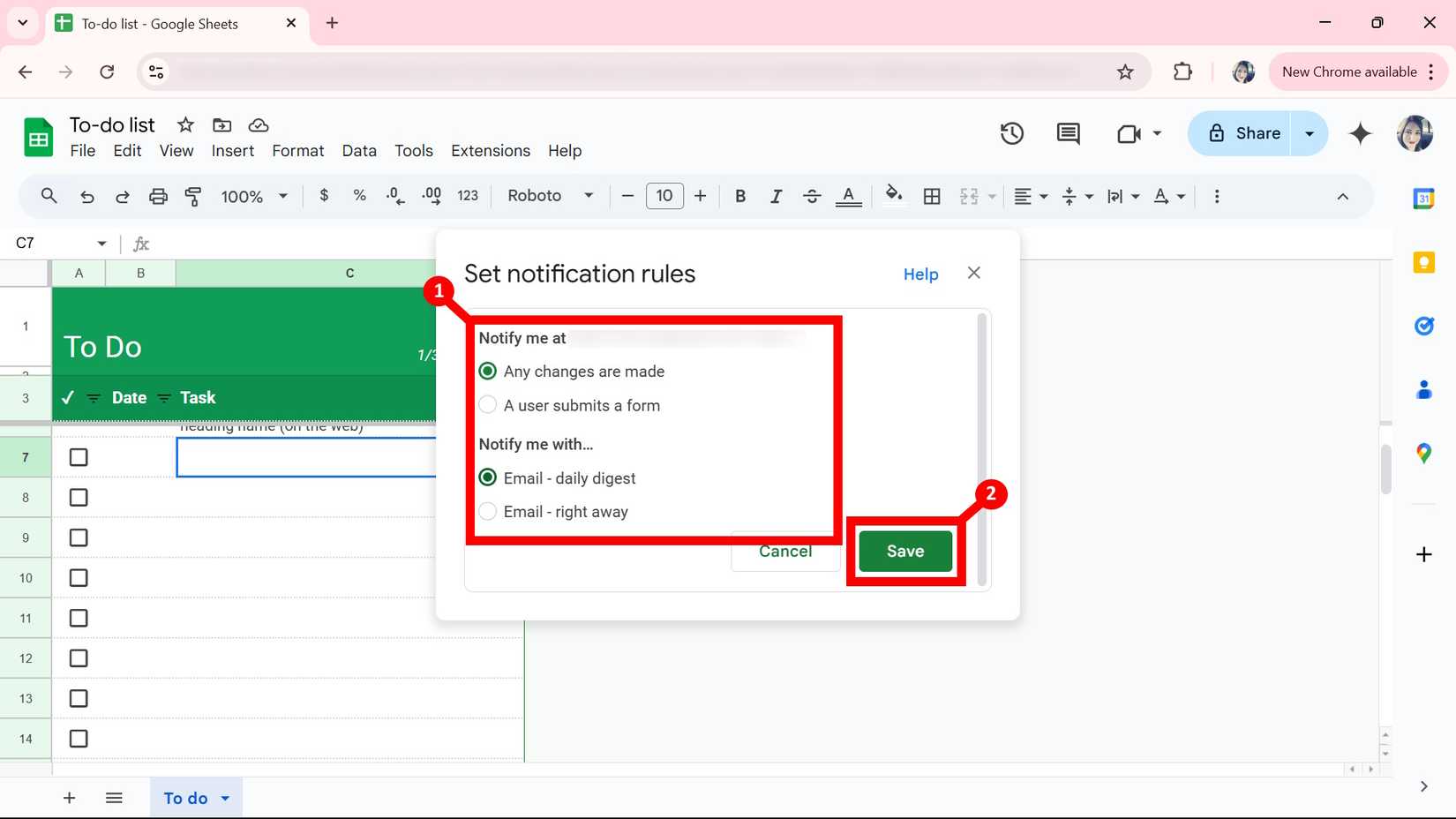This screenshot has width=1456, height=819.
Task: Select 'A user submits a form' option
Action: pos(488,405)
